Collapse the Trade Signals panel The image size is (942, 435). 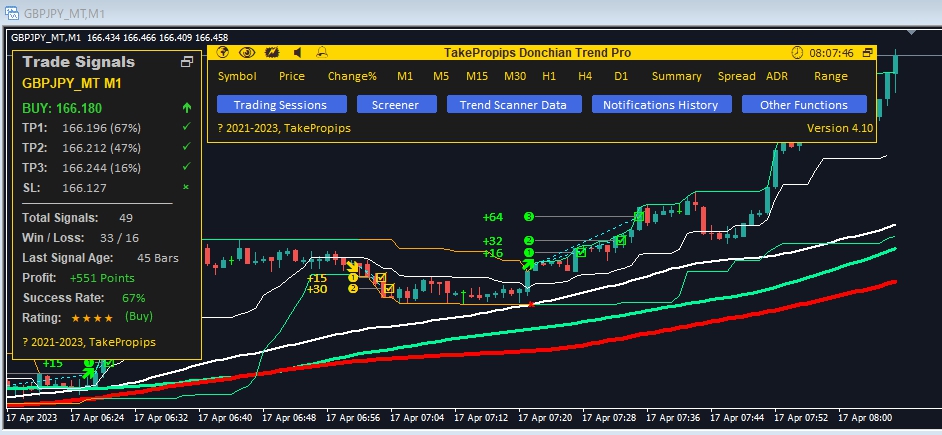tap(187, 61)
